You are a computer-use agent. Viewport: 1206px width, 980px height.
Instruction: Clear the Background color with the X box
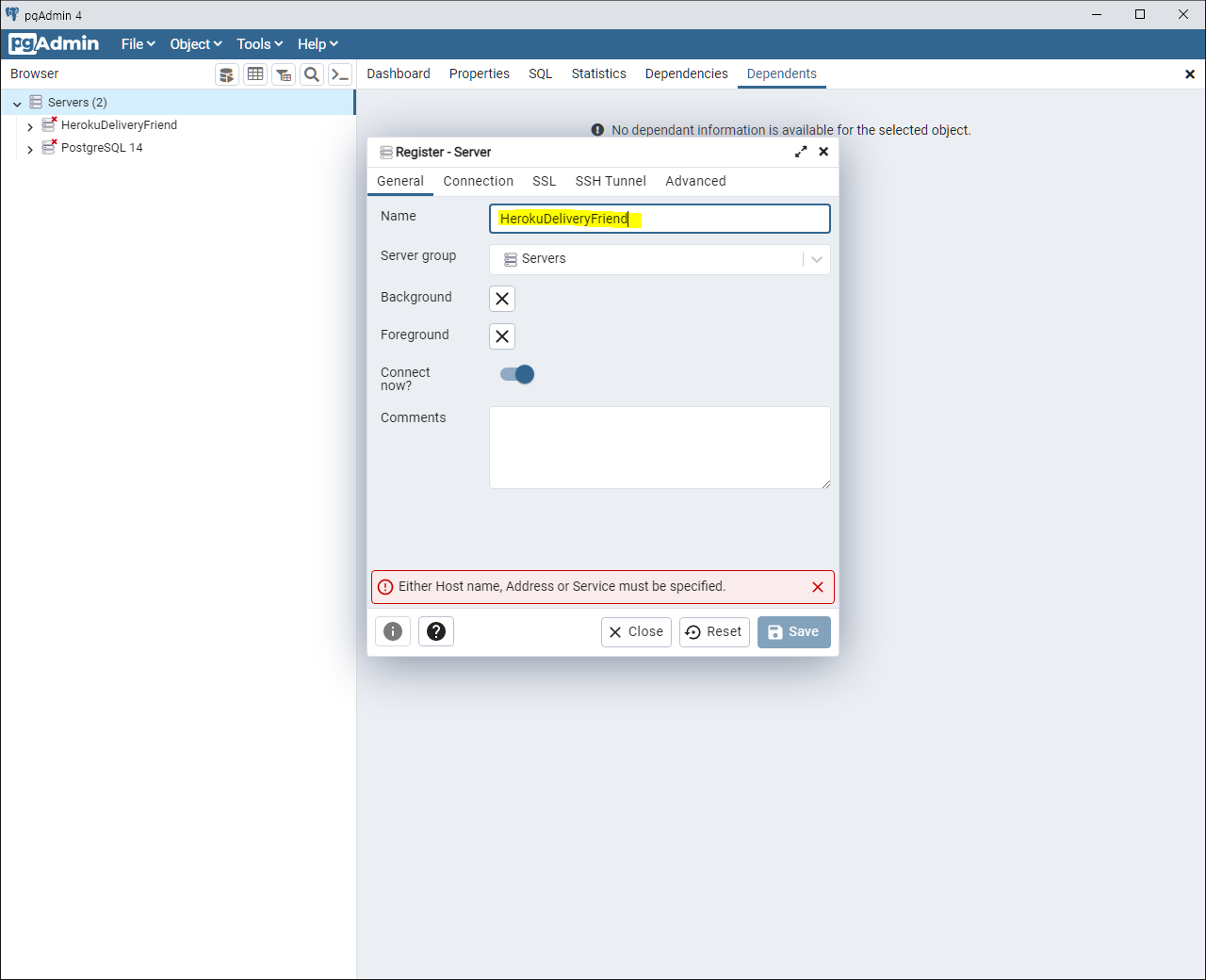502,299
